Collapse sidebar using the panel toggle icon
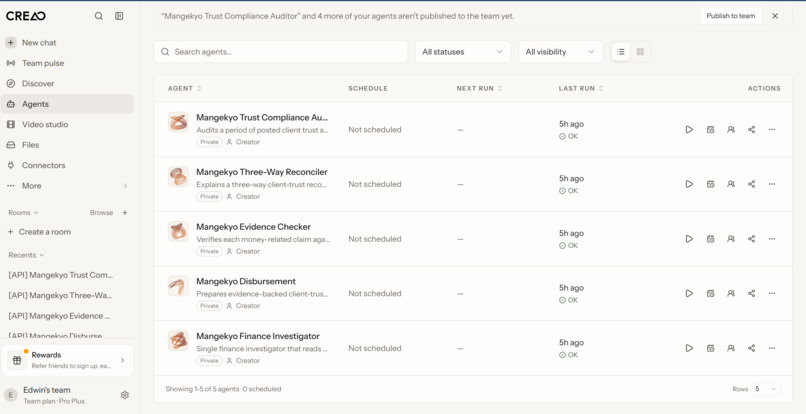Viewport: 806px width, 414px height. pyautogui.click(x=119, y=16)
